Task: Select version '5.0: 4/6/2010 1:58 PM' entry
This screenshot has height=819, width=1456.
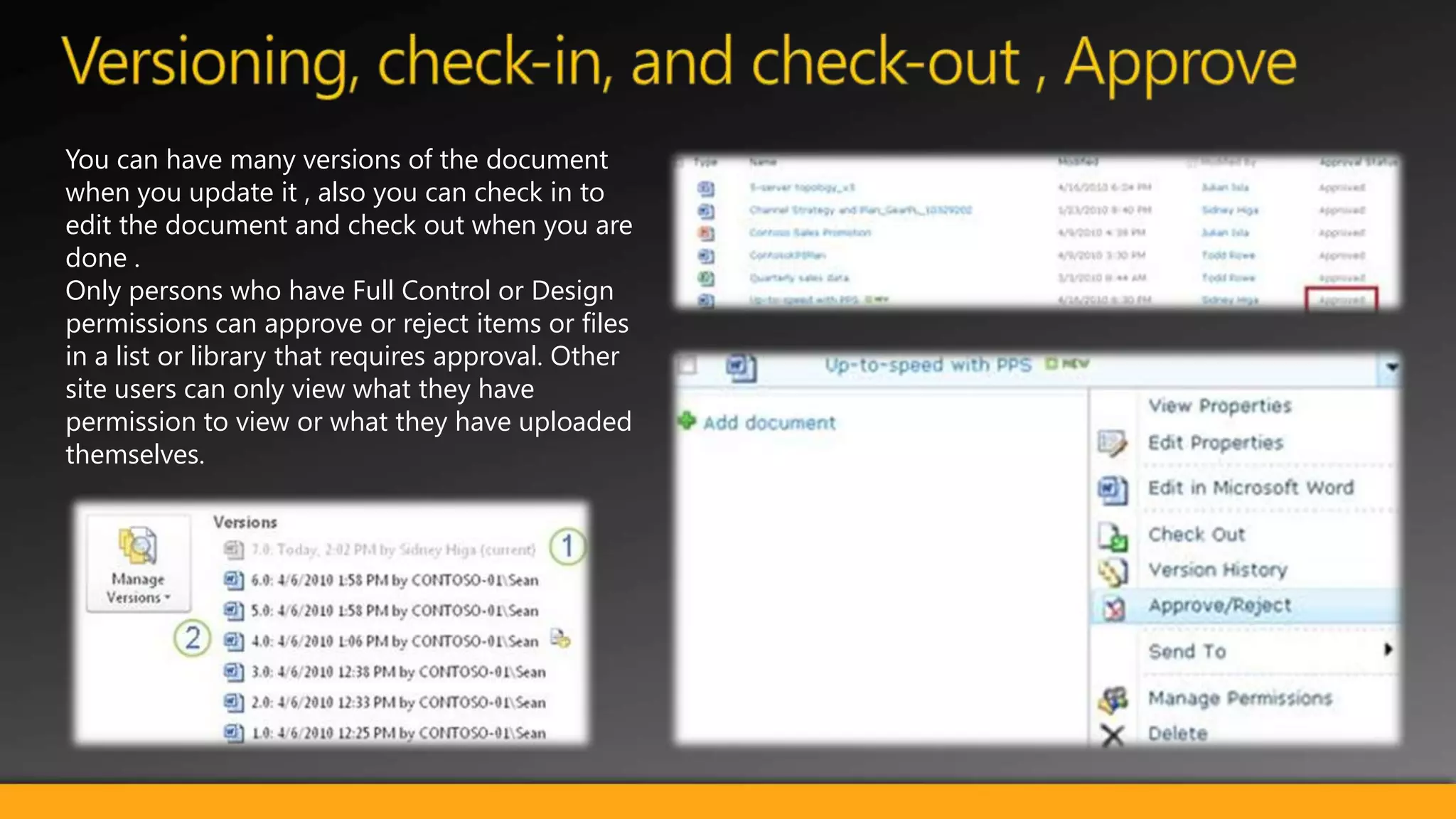Action: [395, 611]
